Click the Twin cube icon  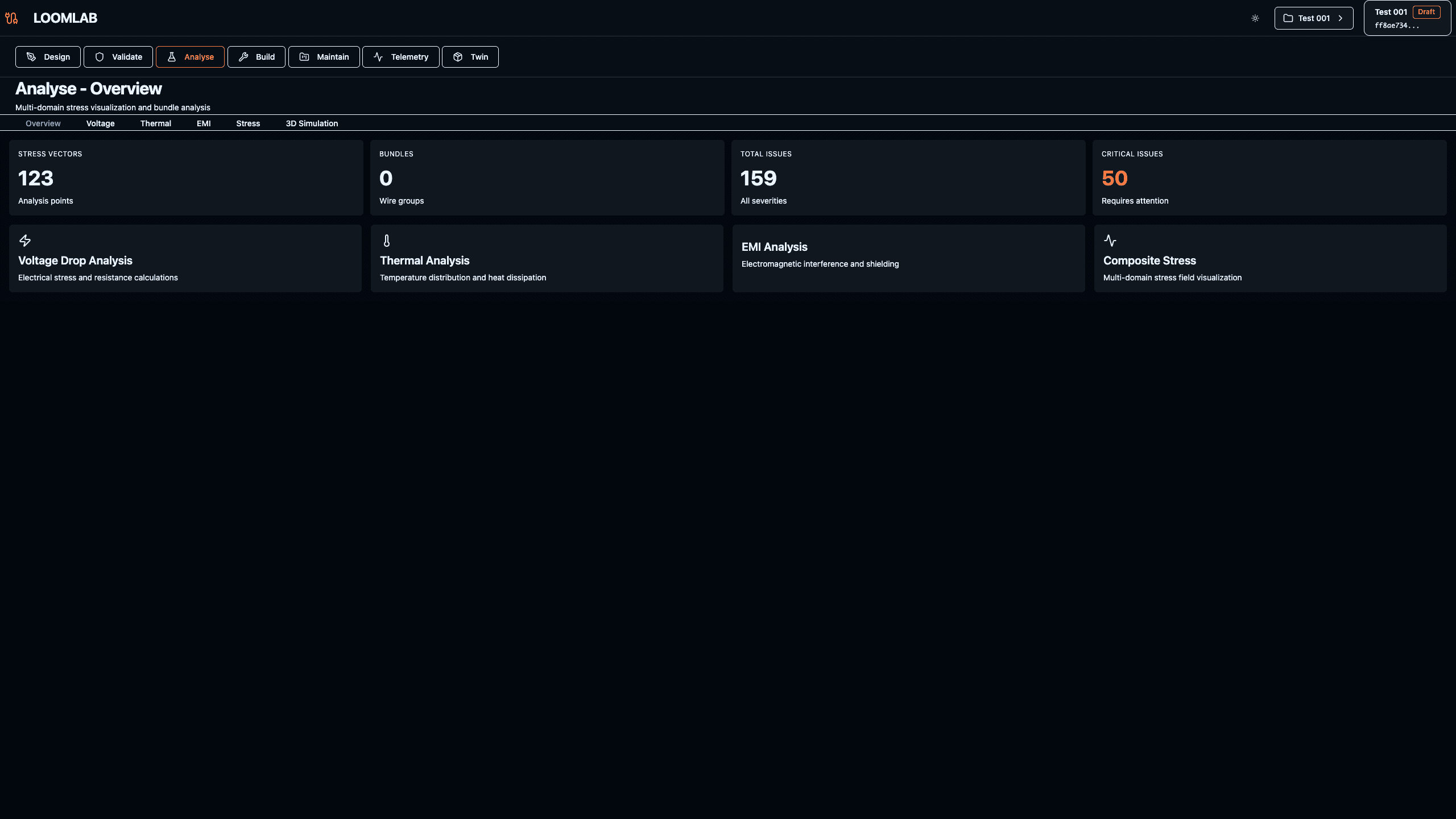click(x=458, y=57)
